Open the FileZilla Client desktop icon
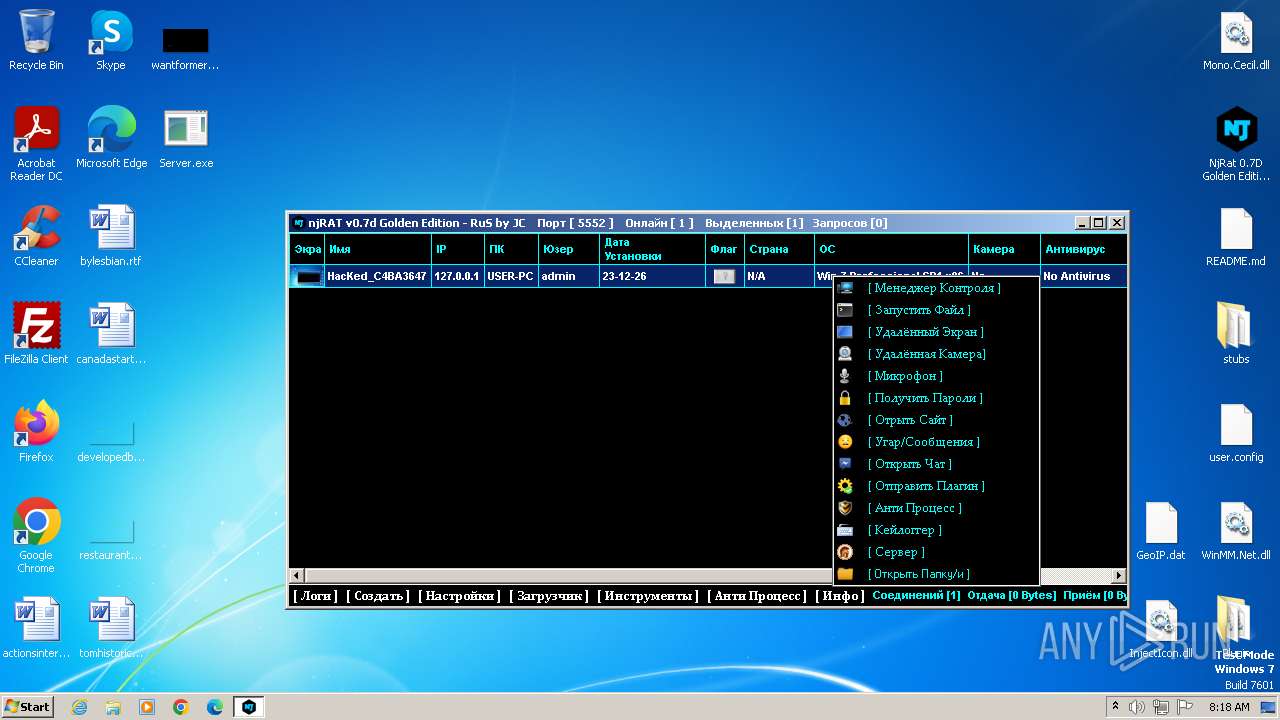The width and height of the screenshot is (1280, 720). point(36,334)
